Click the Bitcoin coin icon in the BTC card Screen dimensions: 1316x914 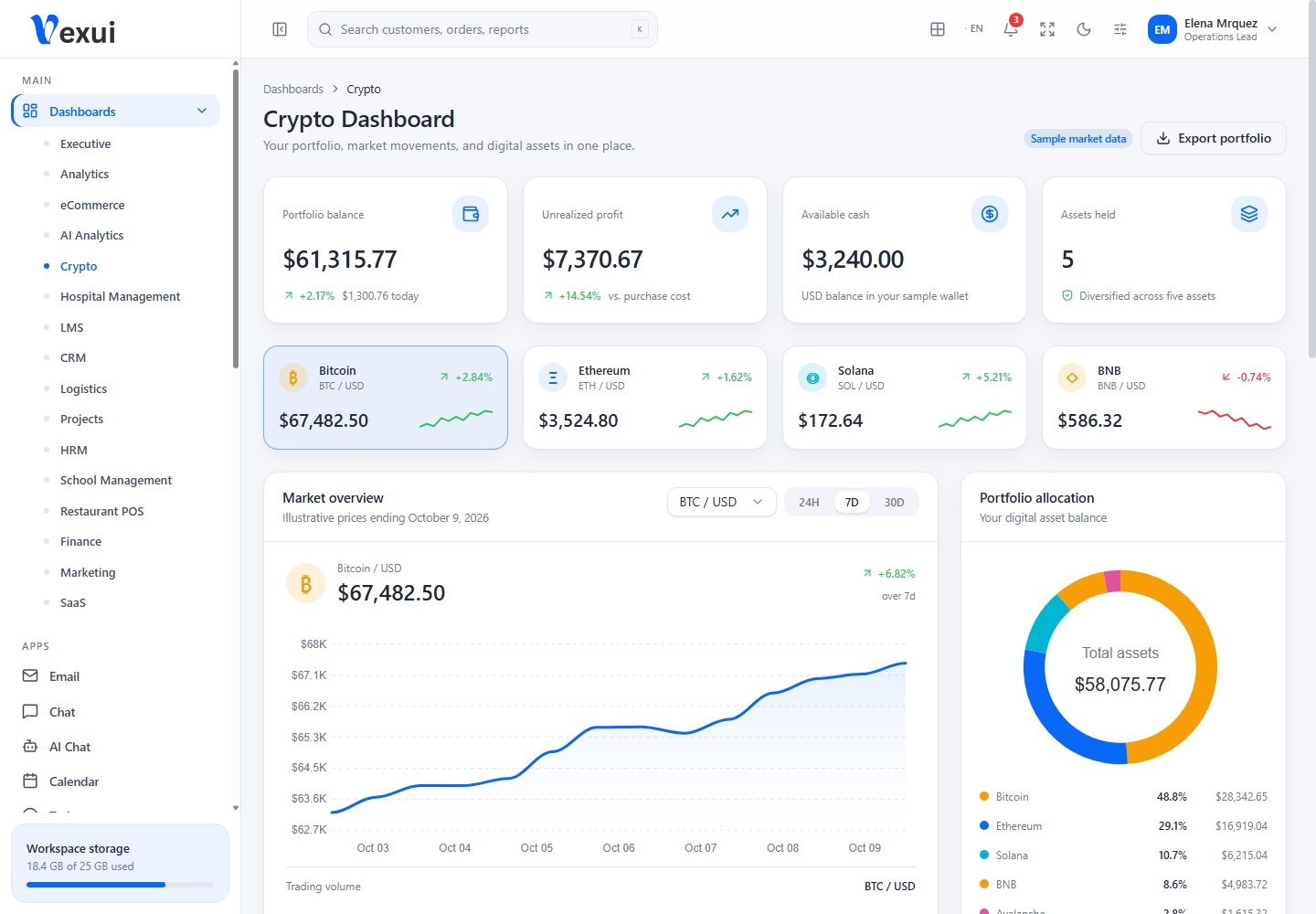point(293,377)
